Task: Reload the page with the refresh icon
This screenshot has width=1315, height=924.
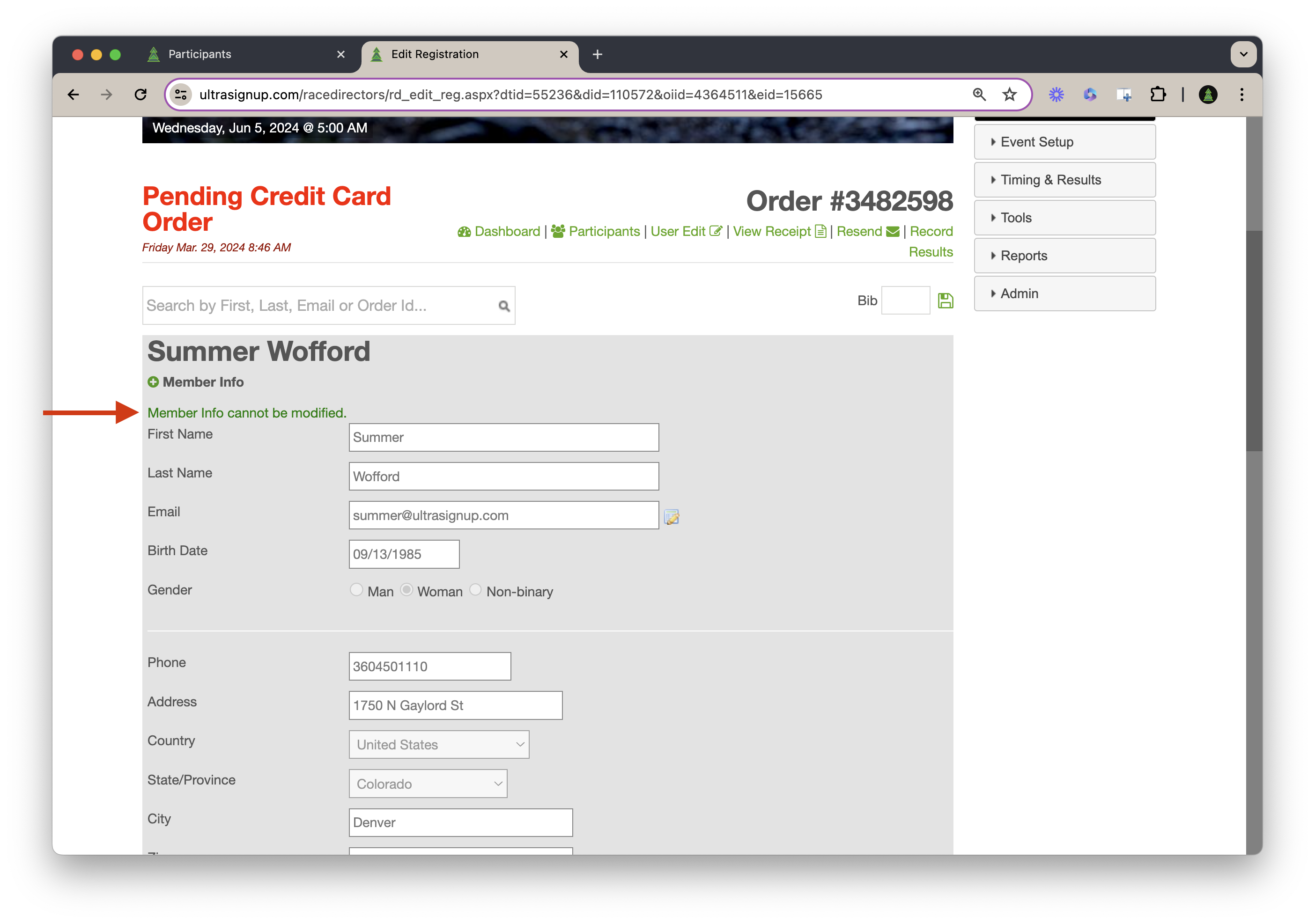Action: (140, 95)
